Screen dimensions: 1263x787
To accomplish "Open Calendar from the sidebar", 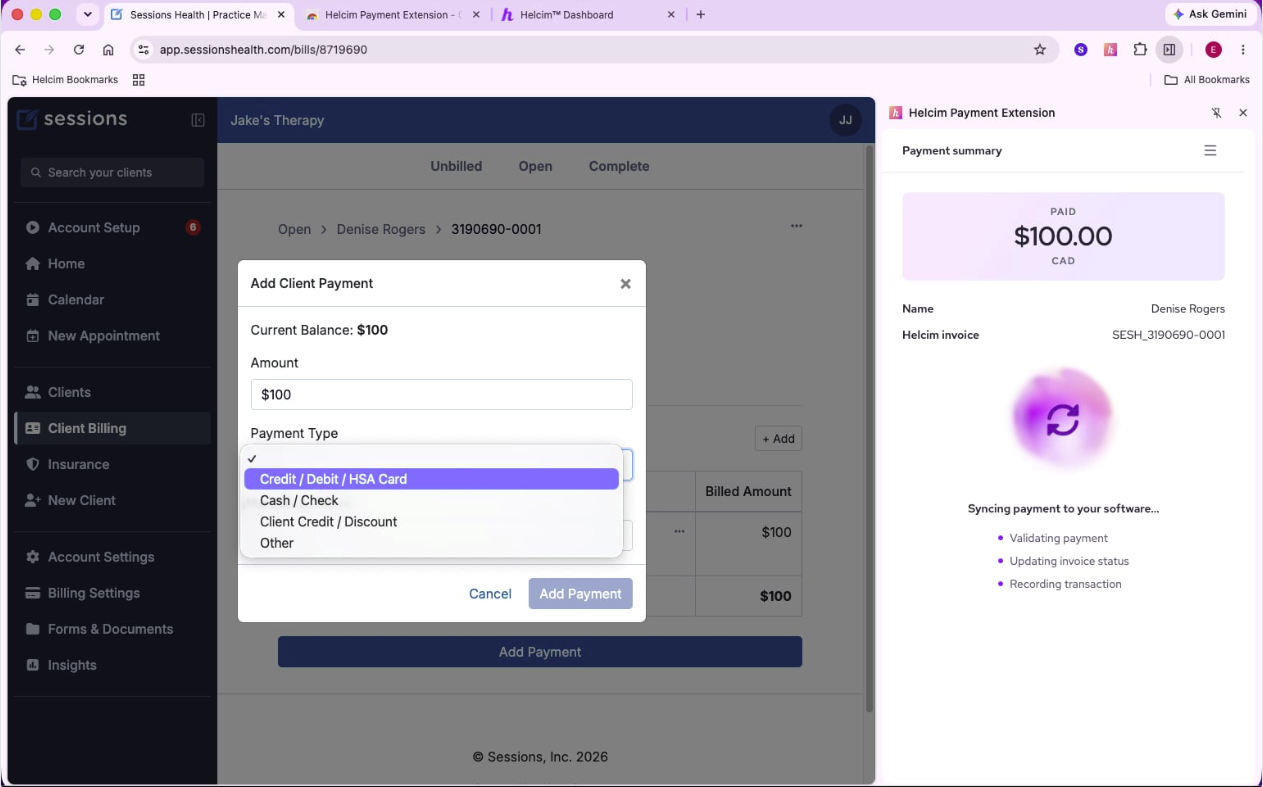I will coord(112,299).
